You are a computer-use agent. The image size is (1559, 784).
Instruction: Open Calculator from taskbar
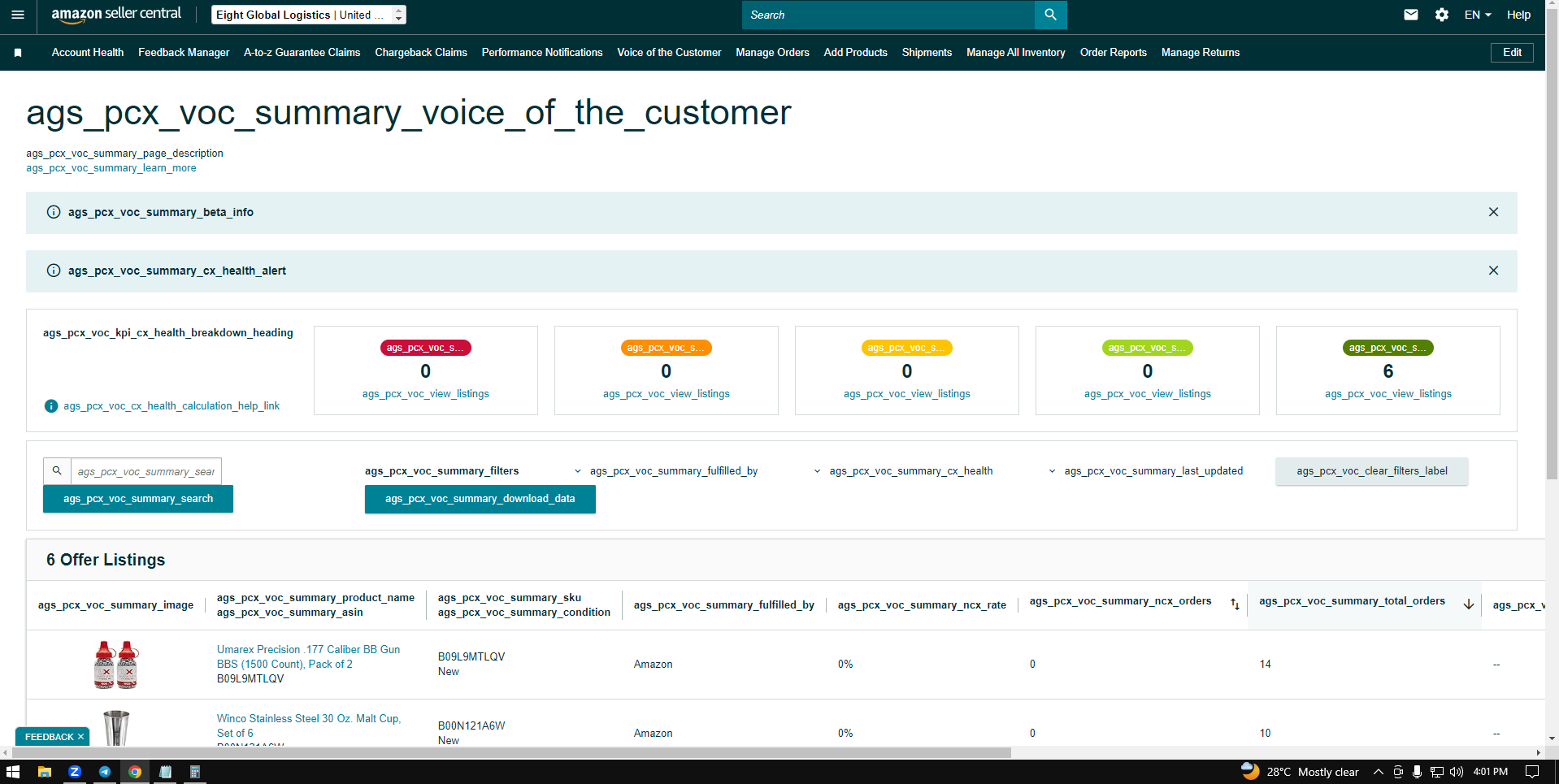click(x=195, y=772)
